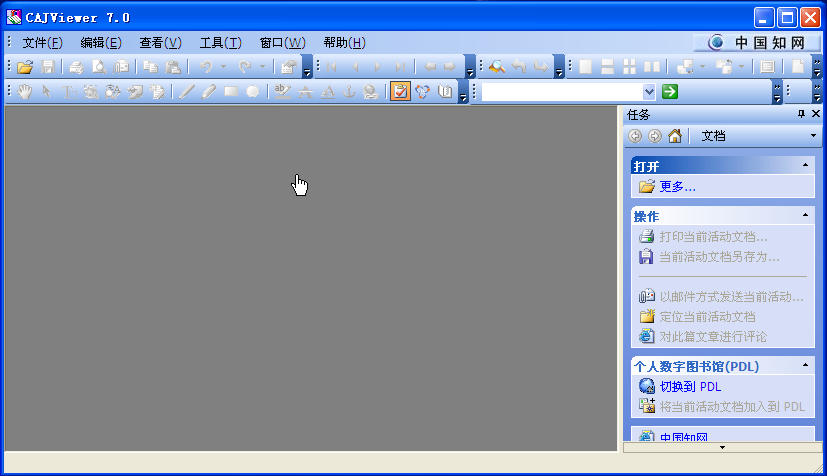The width and height of the screenshot is (827, 476).
Task: Select the straight line annotation tool
Action: tap(186, 92)
